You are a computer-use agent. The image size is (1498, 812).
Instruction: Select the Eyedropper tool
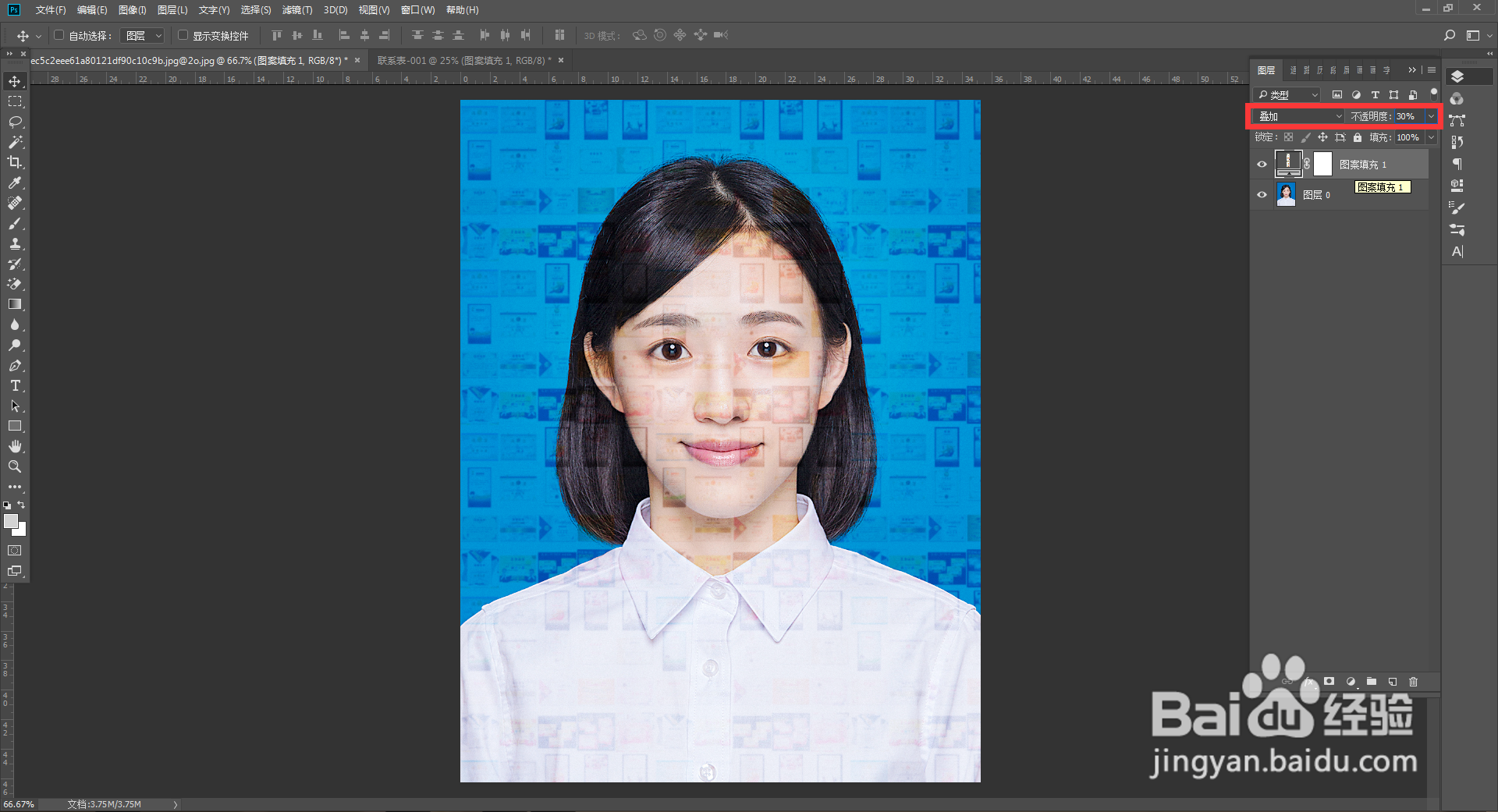coord(15,183)
